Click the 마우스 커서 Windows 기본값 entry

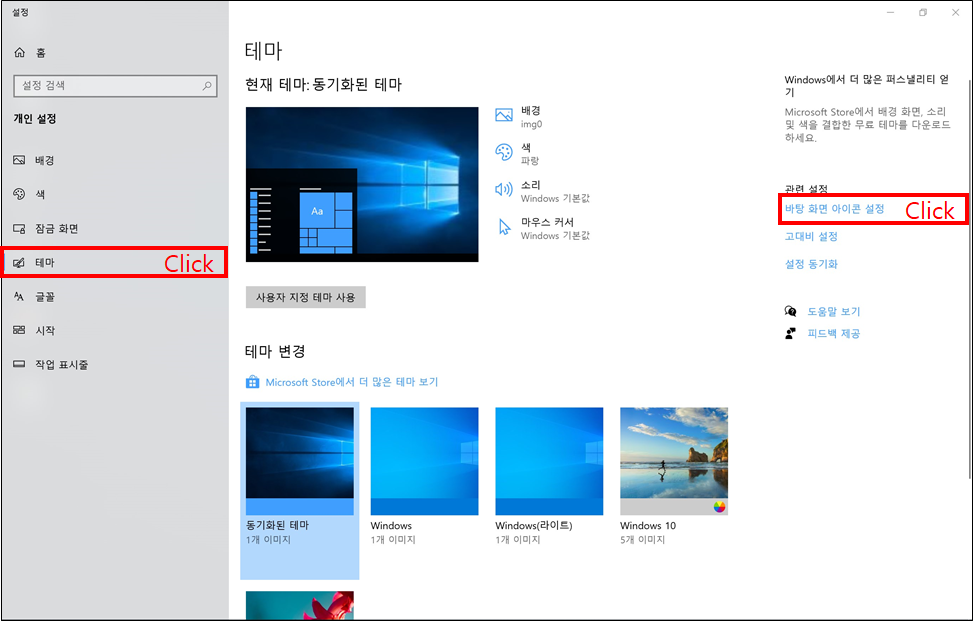click(542, 228)
